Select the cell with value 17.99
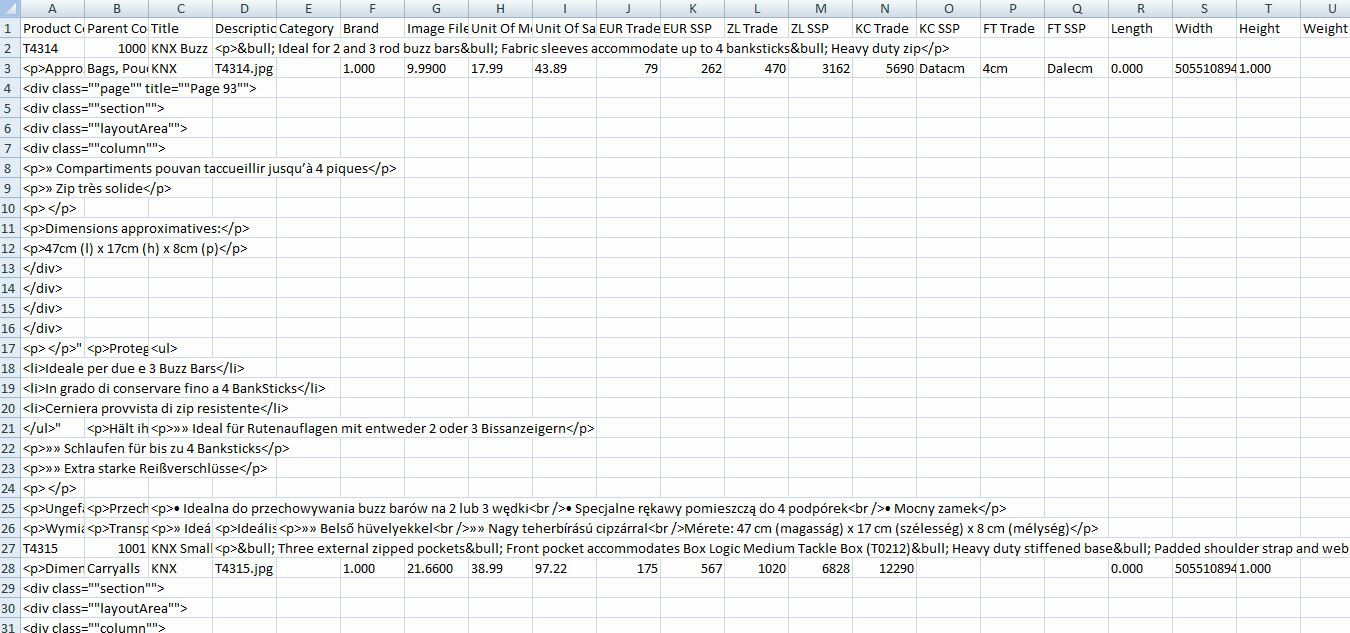 [x=500, y=68]
